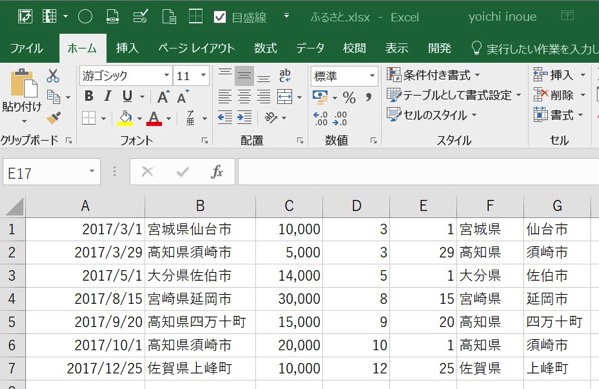Click Insert Function fx icon
Viewport: 599px width, 389px height.
click(217, 172)
